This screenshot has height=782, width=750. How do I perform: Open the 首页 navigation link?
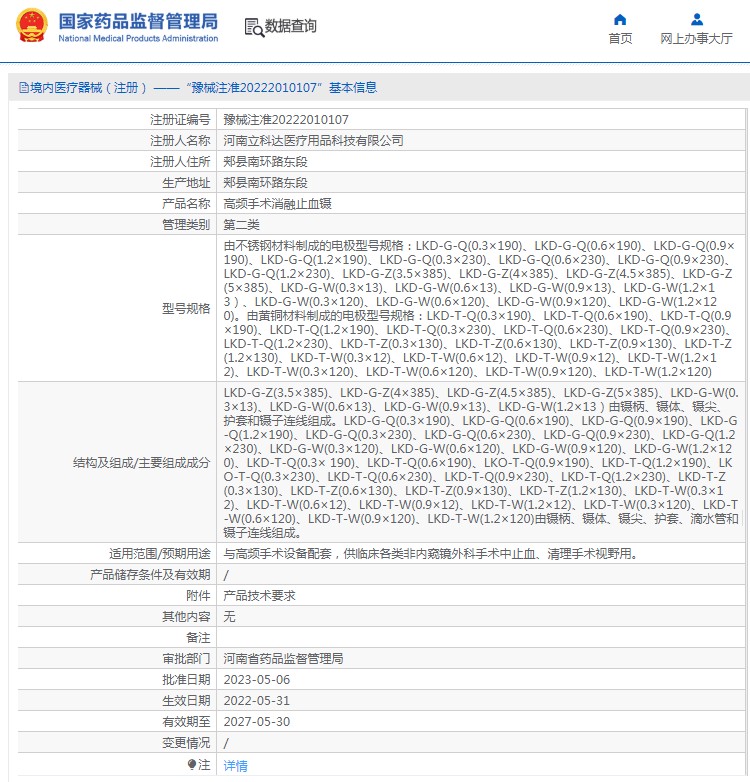coord(620,38)
